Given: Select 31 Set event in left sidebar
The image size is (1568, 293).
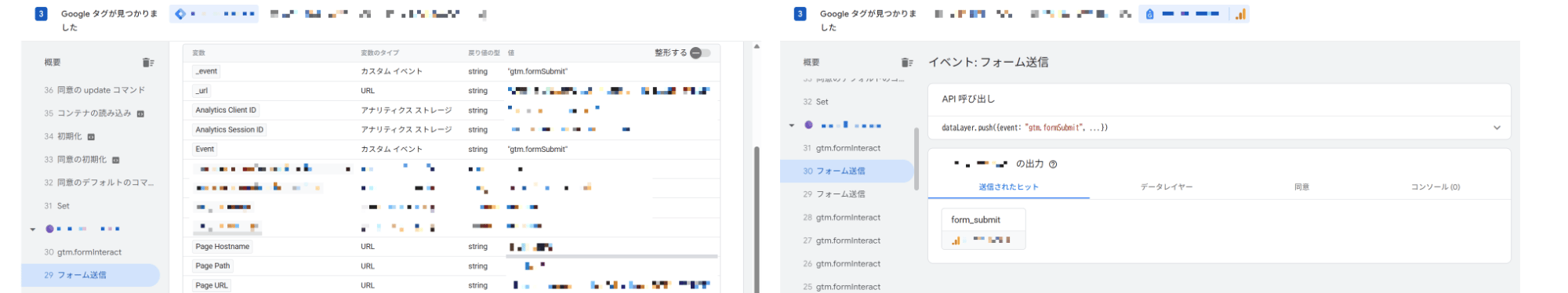Looking at the screenshot, I should click(56, 206).
